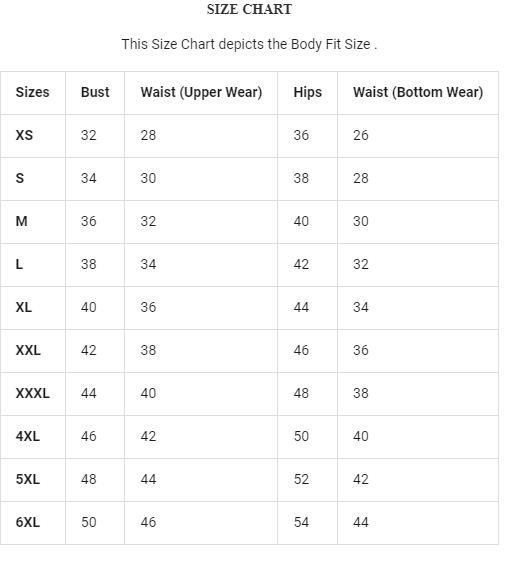The height and width of the screenshot is (561, 508).
Task: Click the XXXL size row label
Action: (x=33, y=393)
